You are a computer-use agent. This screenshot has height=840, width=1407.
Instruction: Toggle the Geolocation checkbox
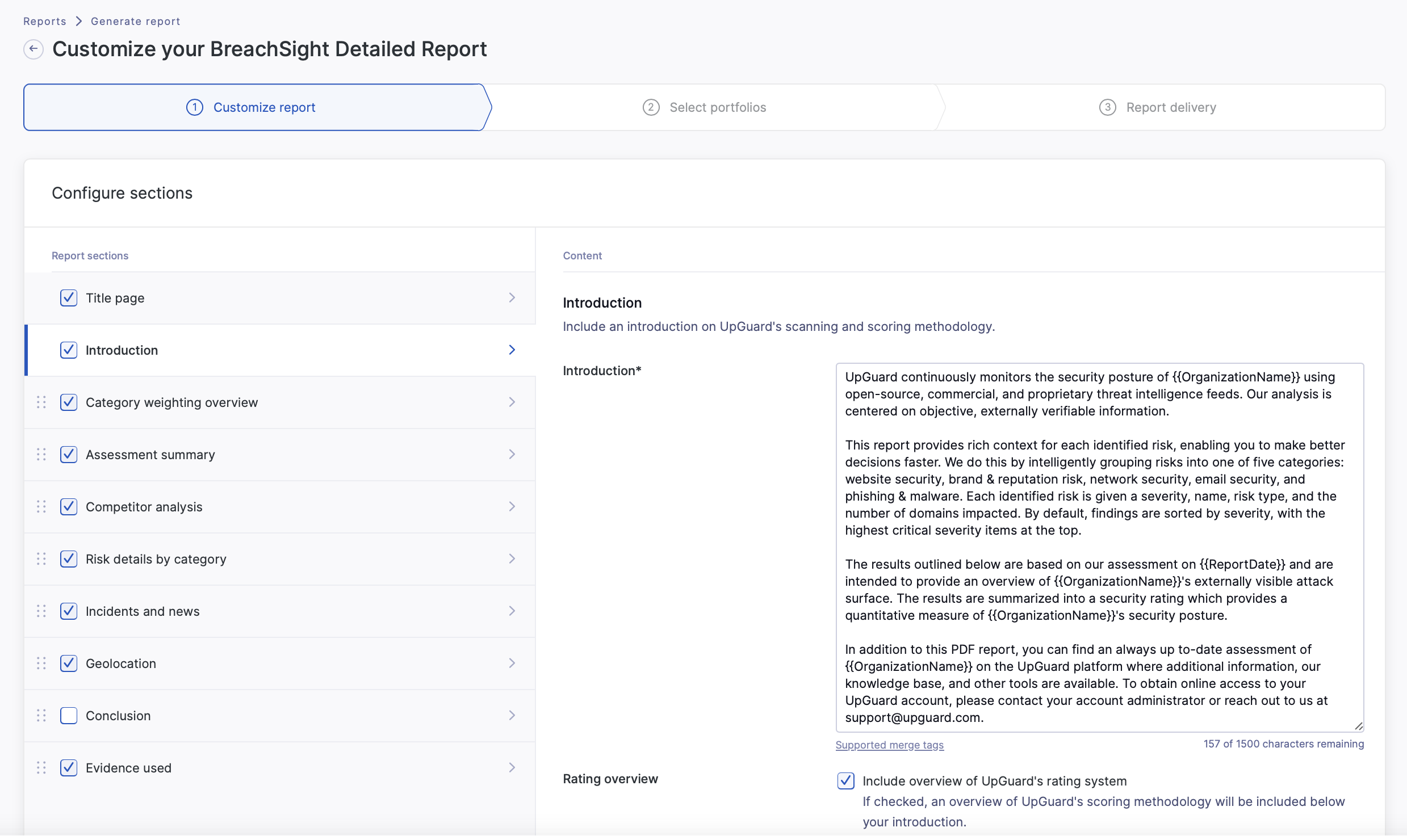pos(69,663)
